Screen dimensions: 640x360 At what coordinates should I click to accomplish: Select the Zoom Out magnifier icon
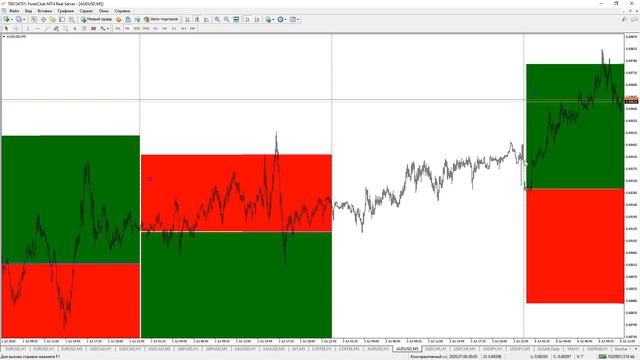(x=227, y=19)
